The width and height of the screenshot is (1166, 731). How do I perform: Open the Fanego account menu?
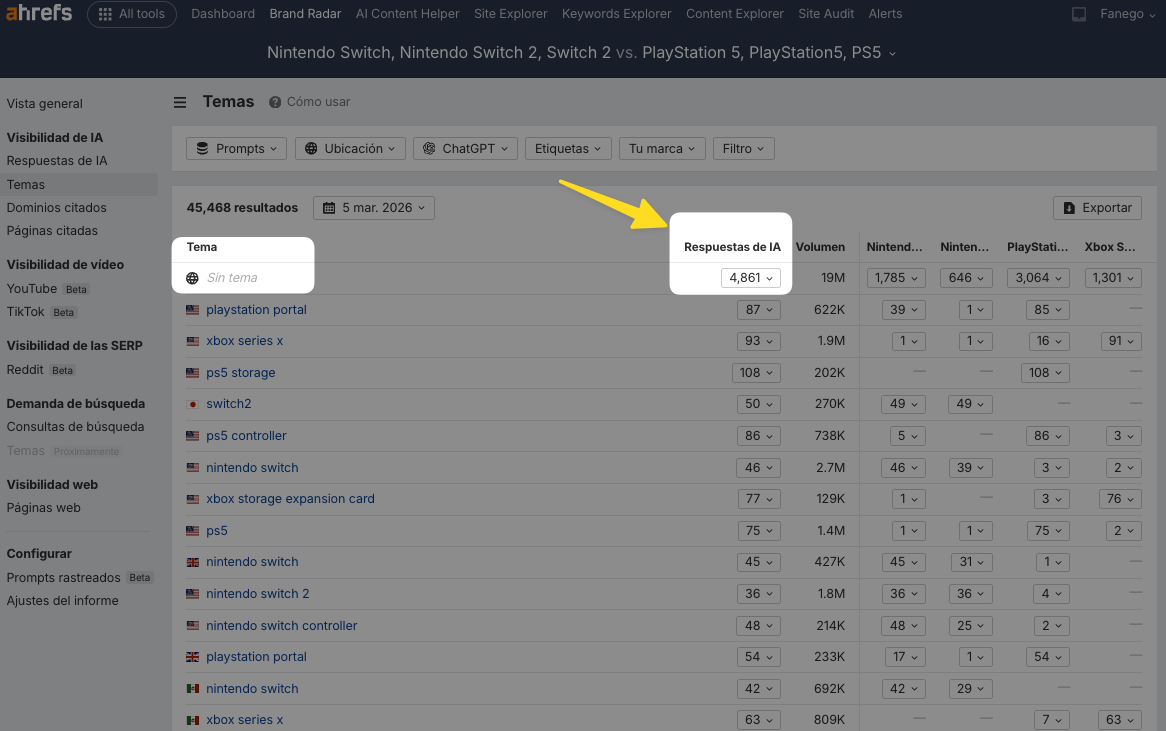(x=1122, y=14)
